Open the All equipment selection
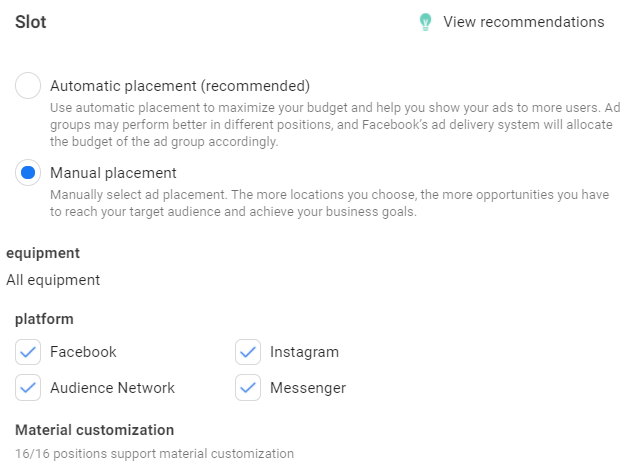Screen dimensions: 635x475 pos(53,281)
